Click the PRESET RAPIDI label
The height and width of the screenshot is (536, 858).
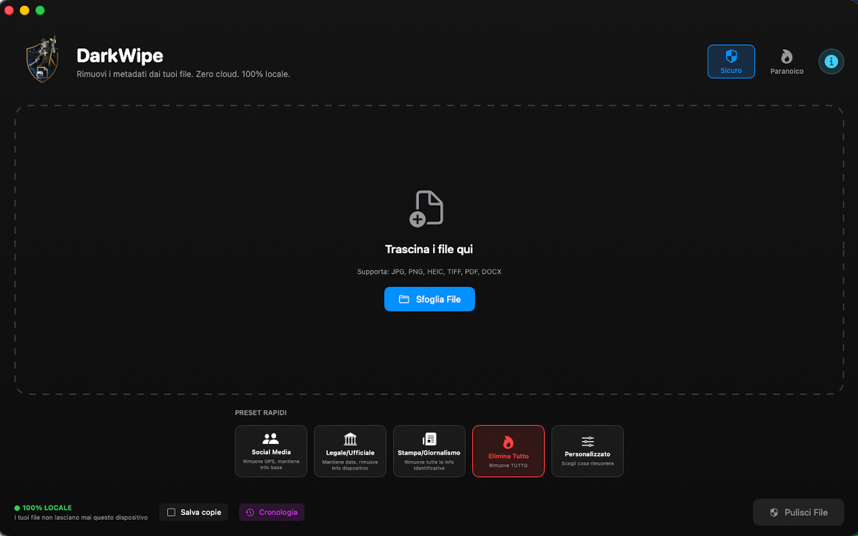tap(260, 413)
